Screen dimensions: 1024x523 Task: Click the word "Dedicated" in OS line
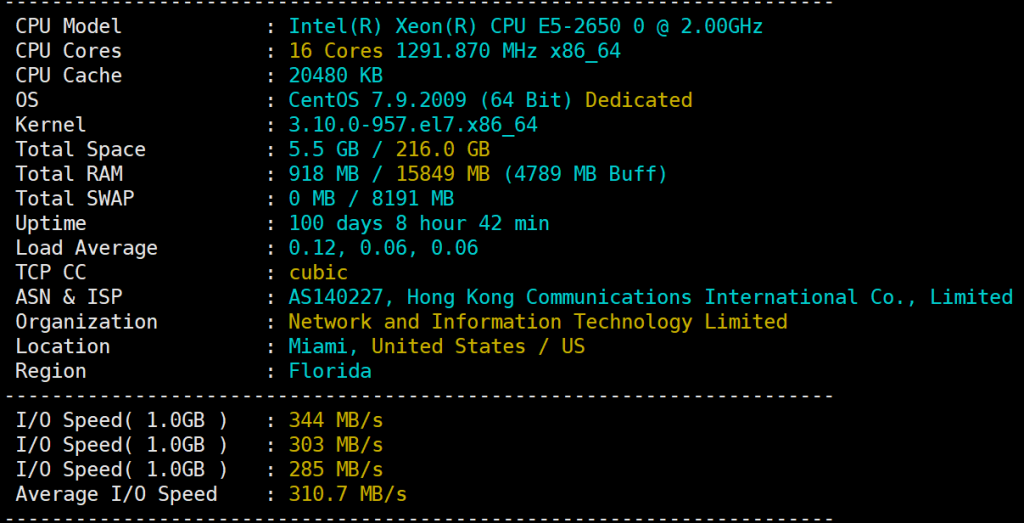(638, 100)
